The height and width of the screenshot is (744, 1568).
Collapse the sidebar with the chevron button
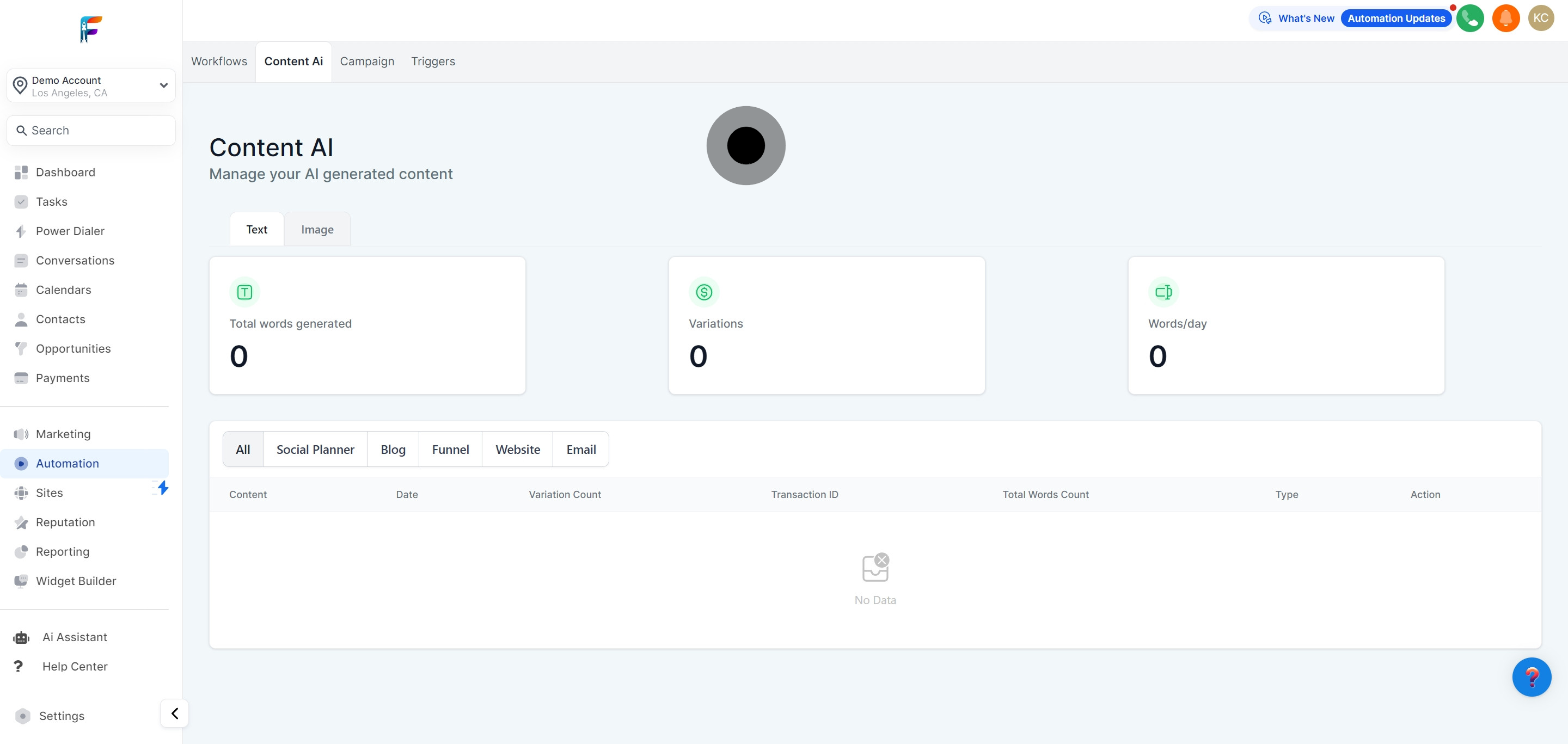(x=175, y=714)
